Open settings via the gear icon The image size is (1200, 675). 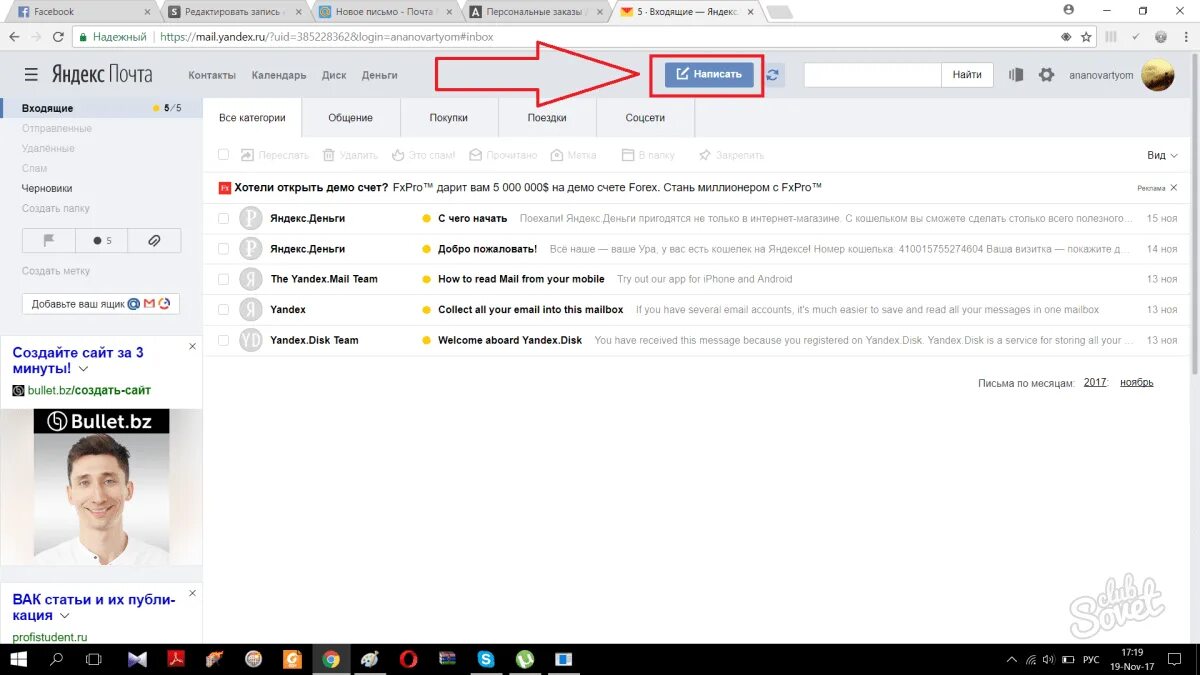coord(1046,75)
